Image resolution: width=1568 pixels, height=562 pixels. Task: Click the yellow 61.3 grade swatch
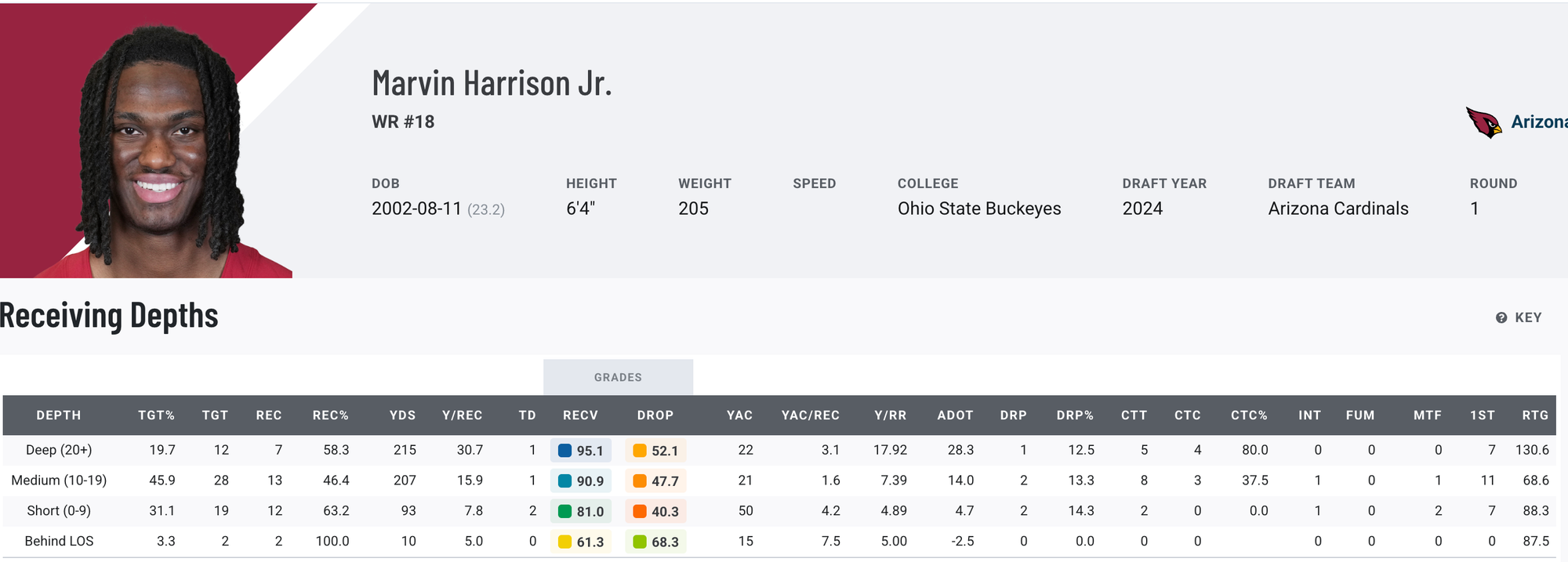[x=564, y=542]
